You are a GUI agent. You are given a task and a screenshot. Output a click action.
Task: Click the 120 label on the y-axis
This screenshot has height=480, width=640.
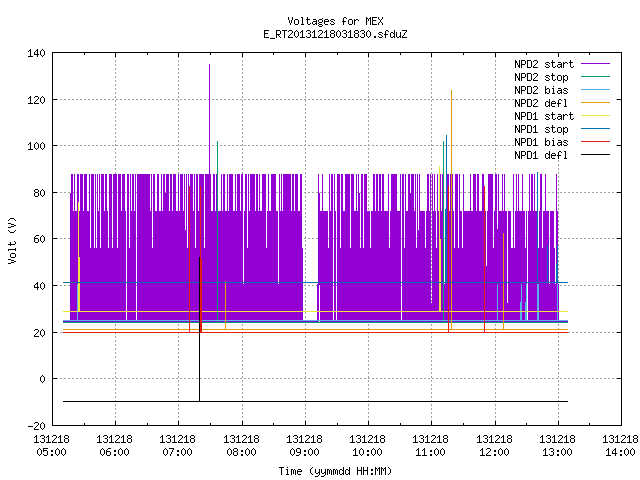coord(36,100)
